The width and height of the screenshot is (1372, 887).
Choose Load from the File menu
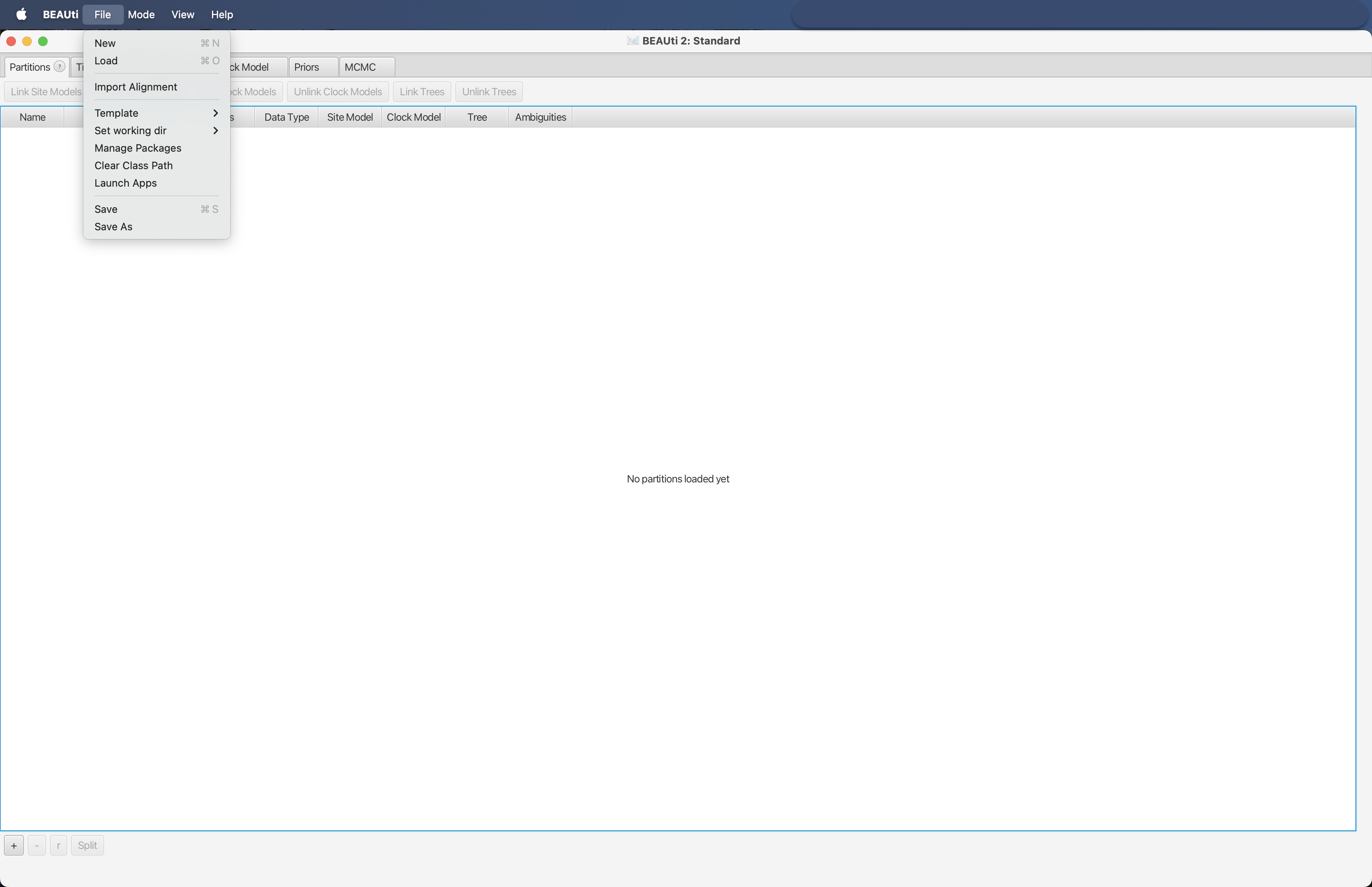click(x=156, y=60)
